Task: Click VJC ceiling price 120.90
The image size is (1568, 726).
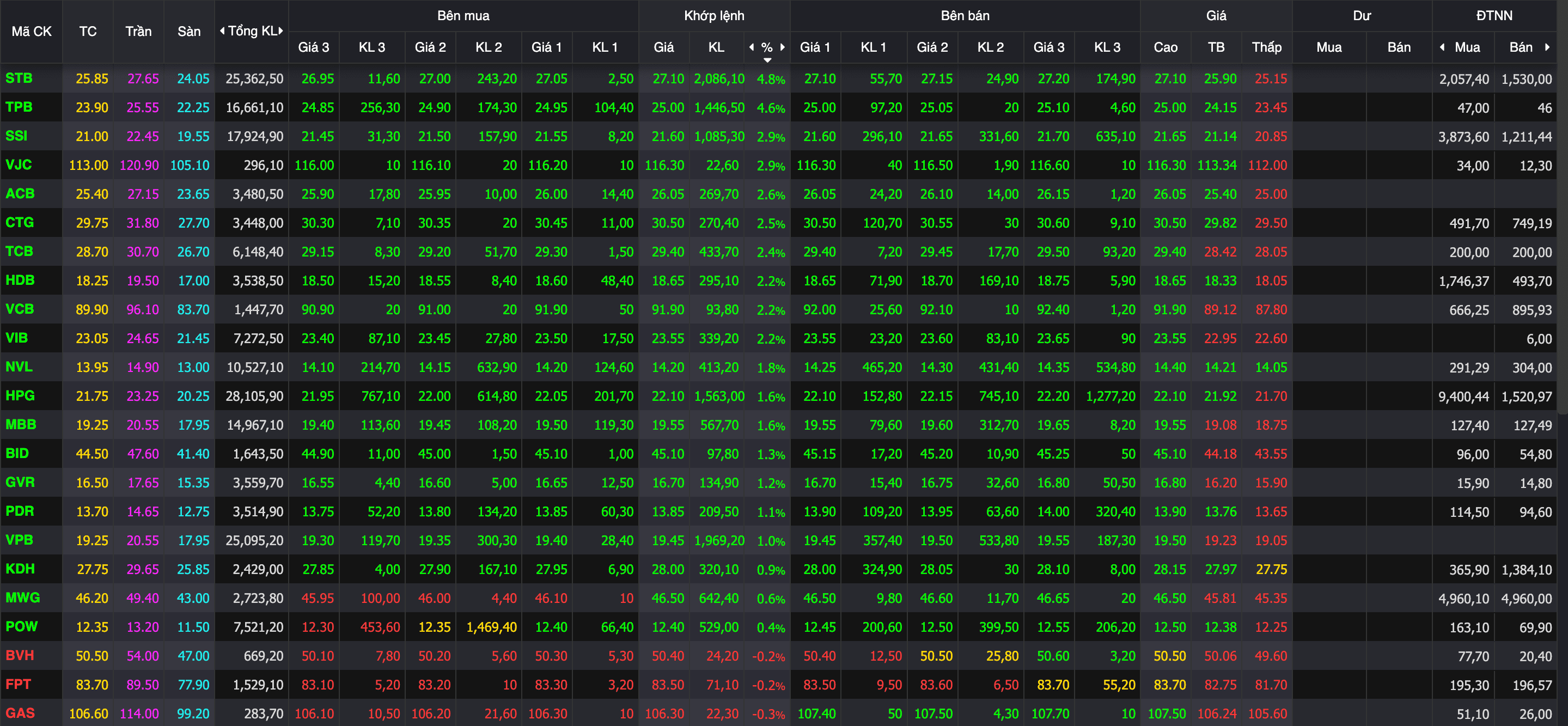Action: (x=139, y=165)
